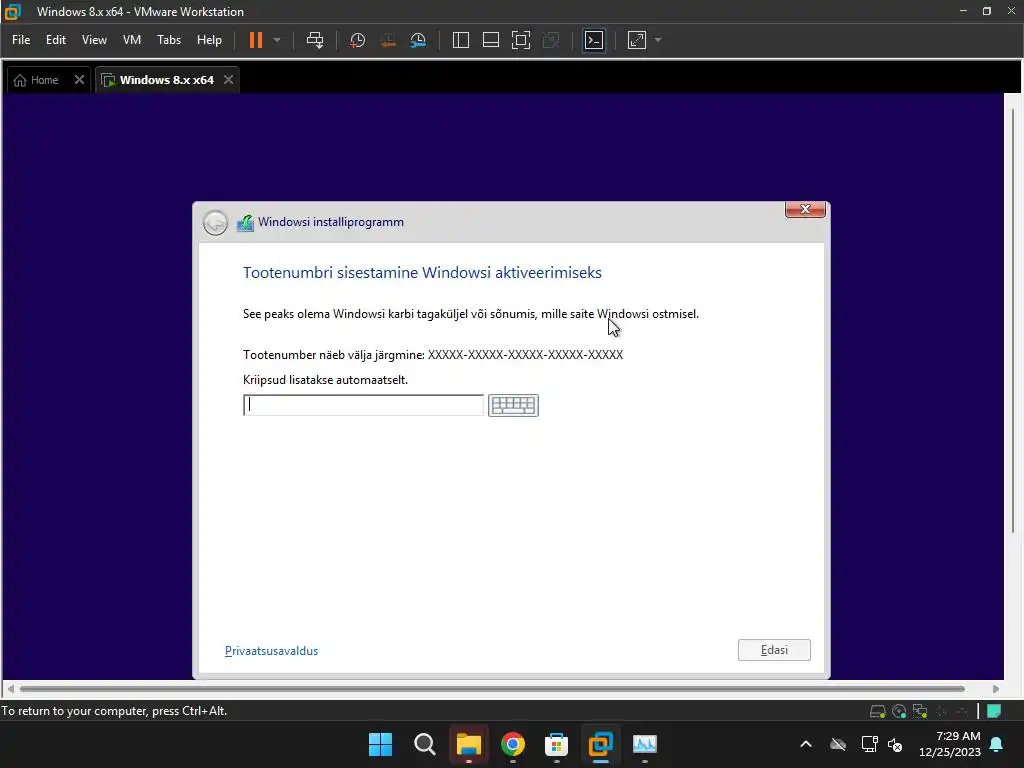Click the muted volume tray icon
The image size is (1024, 768).
895,744
